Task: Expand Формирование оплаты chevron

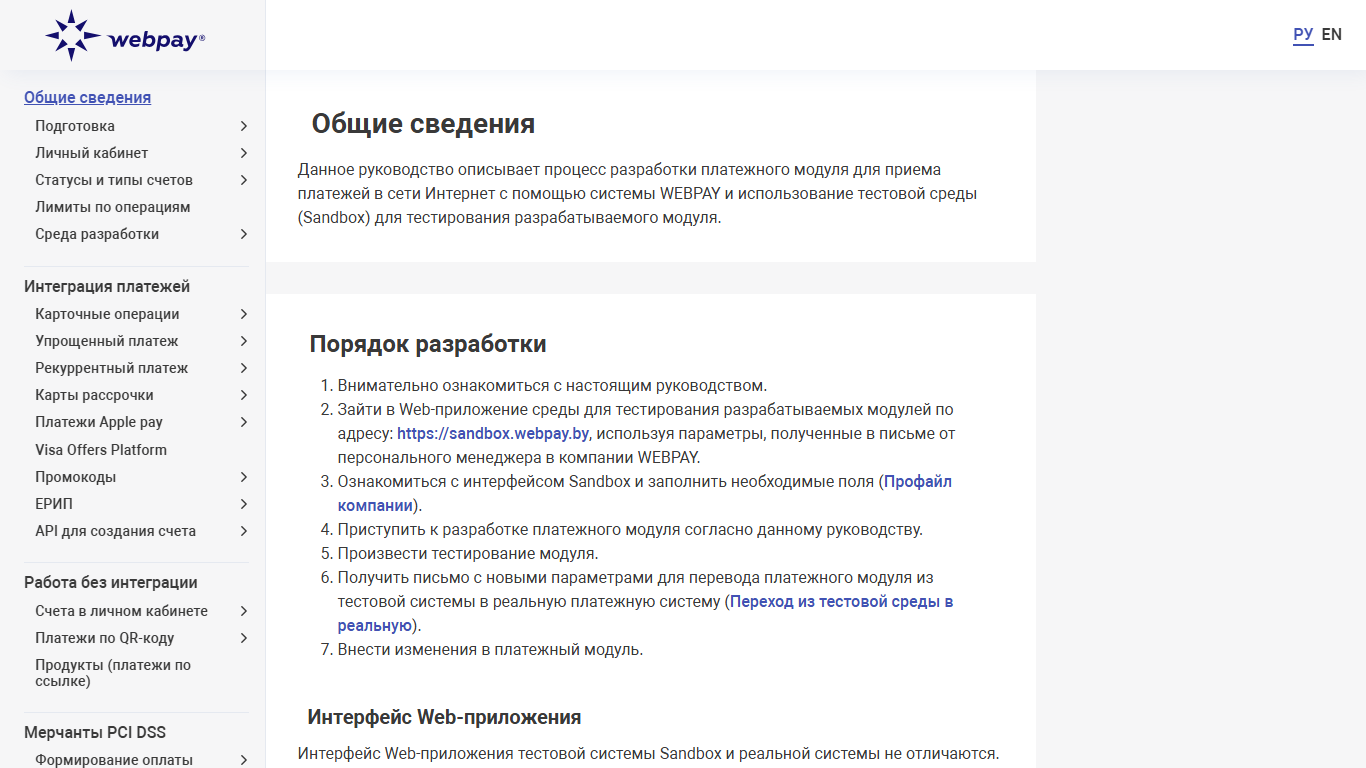Action: click(243, 760)
